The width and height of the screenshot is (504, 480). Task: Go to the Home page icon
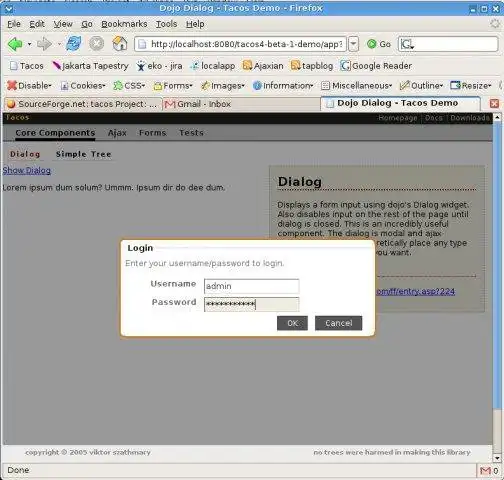[119, 44]
